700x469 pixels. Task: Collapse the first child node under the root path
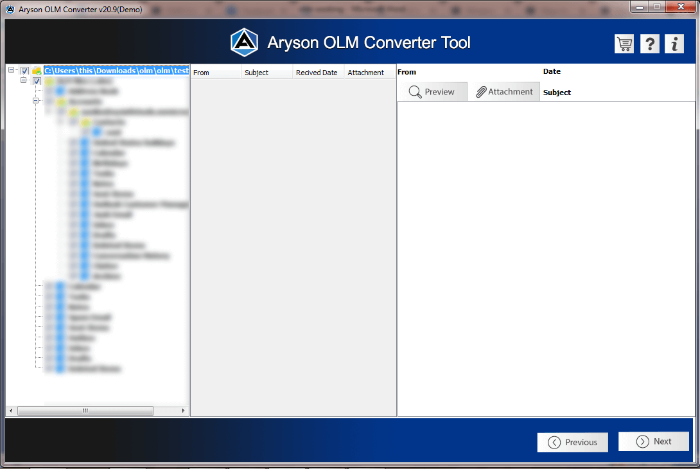(x=23, y=80)
